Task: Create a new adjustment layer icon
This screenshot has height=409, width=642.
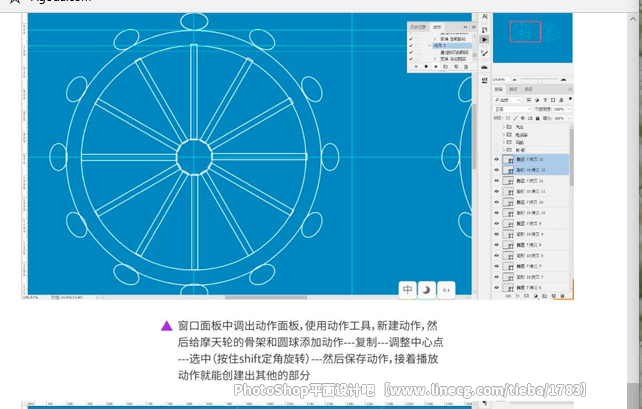Action: [x=536, y=296]
